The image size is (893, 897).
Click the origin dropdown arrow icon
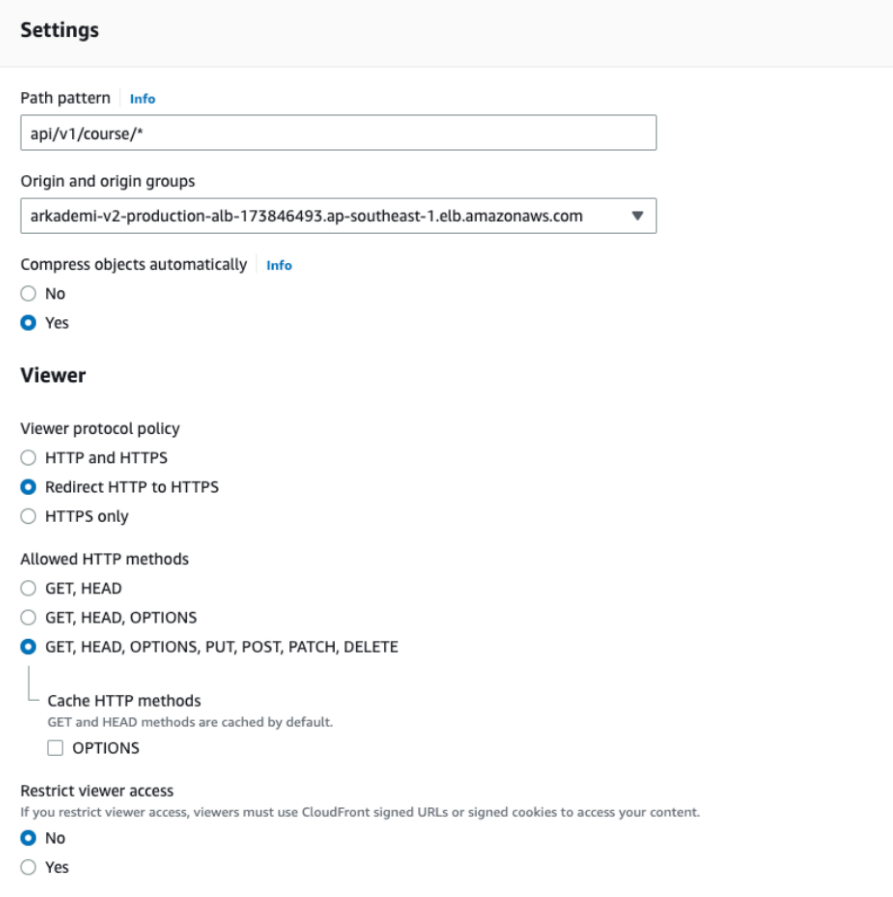point(637,215)
